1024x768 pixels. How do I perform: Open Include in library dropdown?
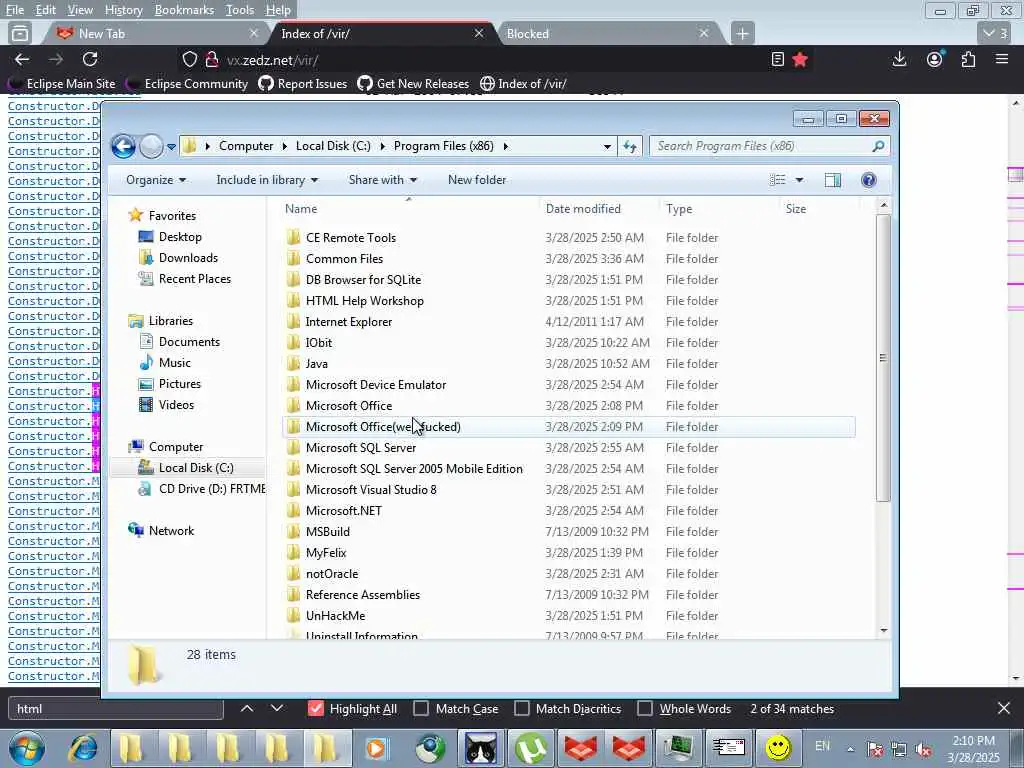pos(267,180)
